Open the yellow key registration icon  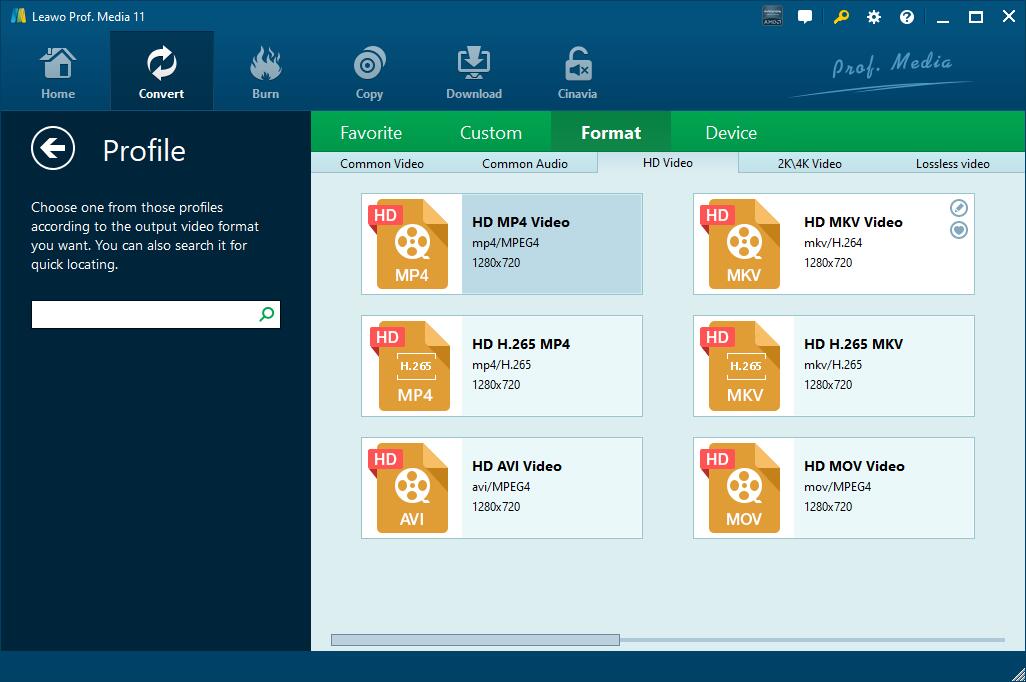click(x=842, y=17)
